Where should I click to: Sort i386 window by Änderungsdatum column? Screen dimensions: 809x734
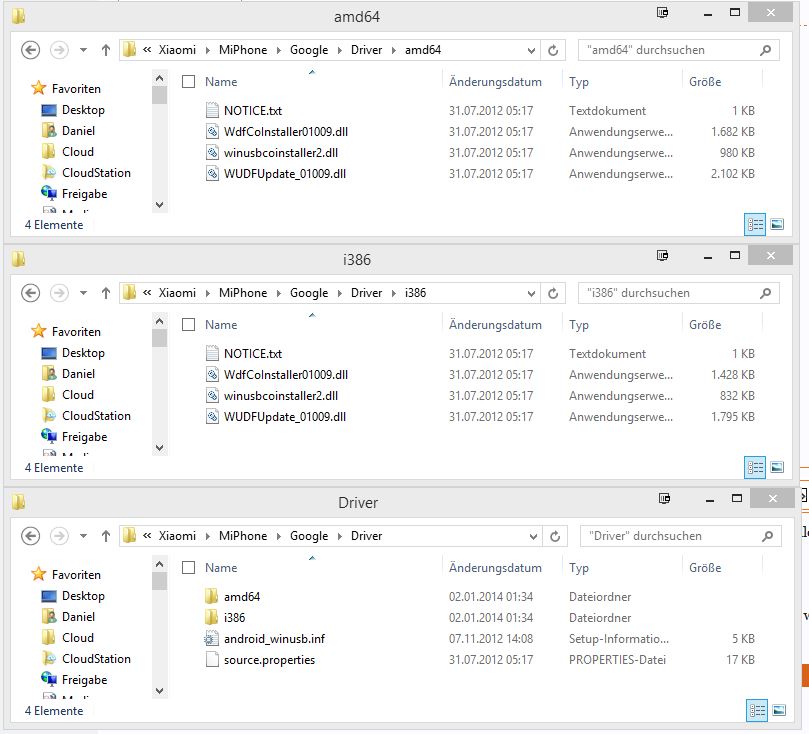[495, 325]
